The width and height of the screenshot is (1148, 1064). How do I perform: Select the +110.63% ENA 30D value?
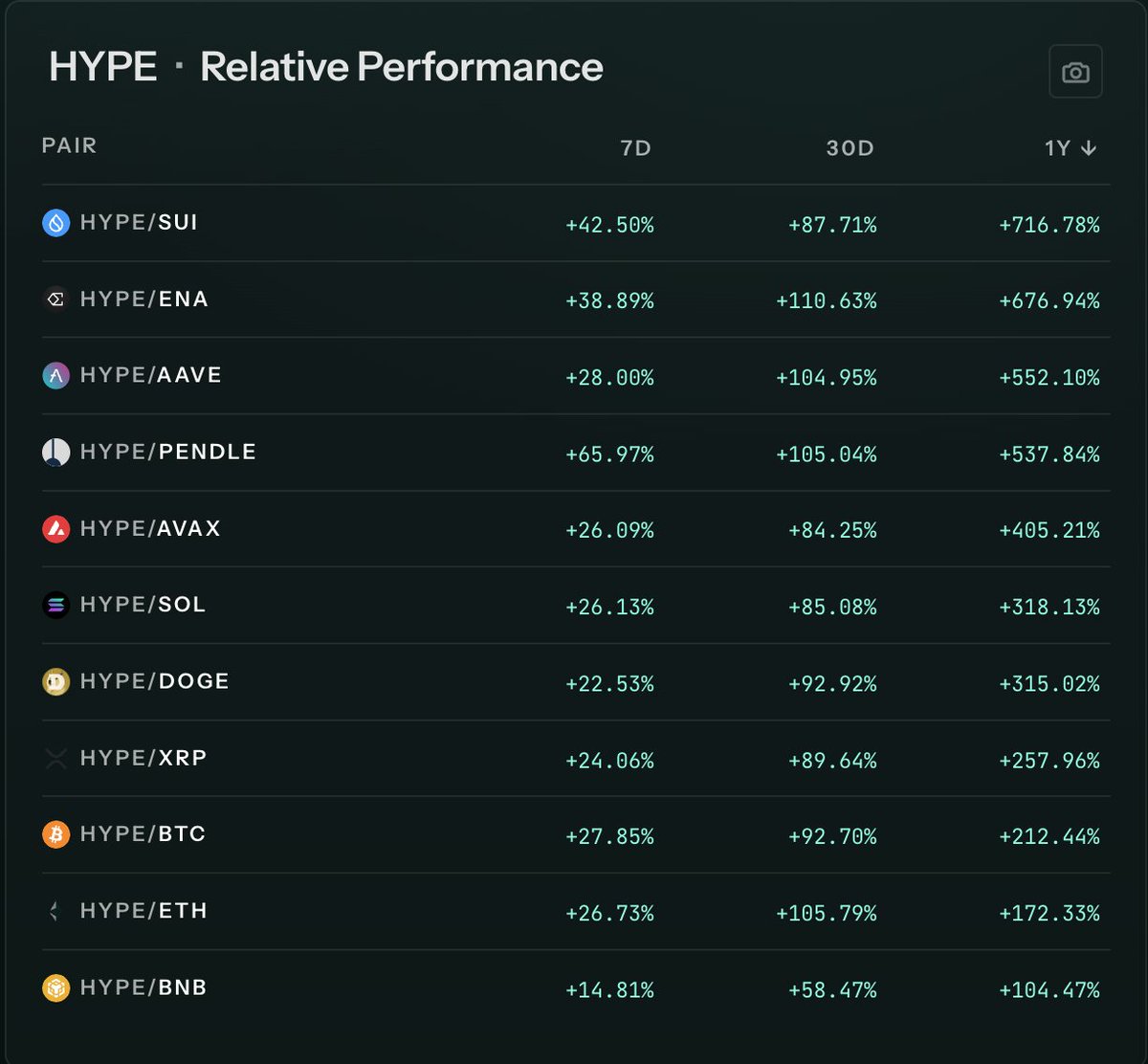click(827, 301)
